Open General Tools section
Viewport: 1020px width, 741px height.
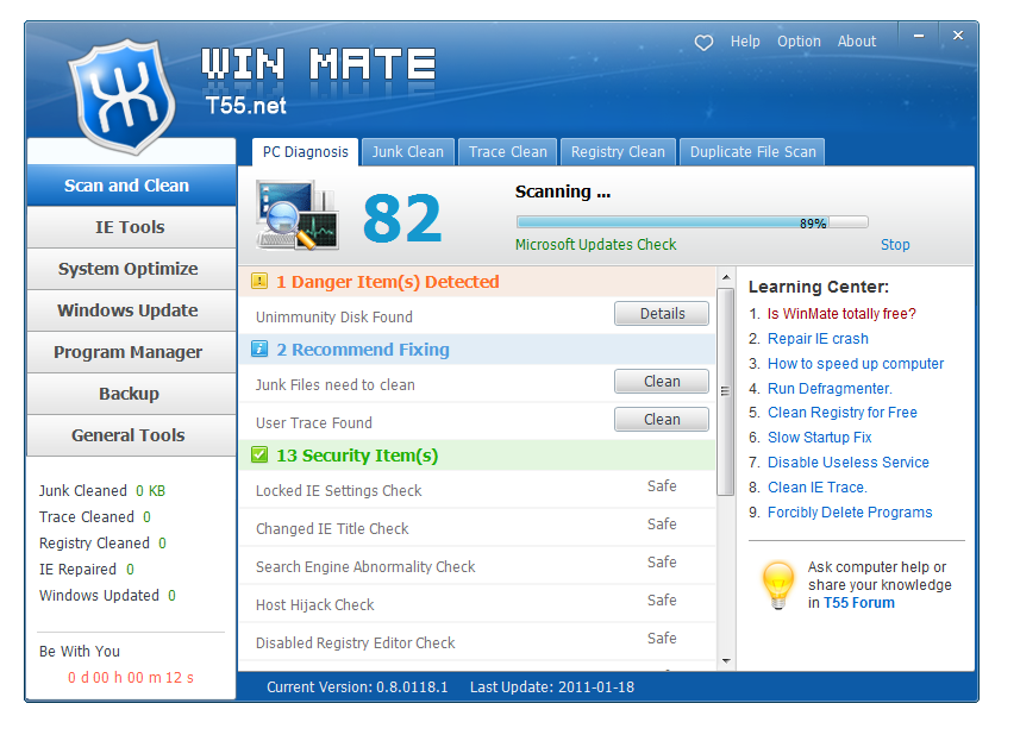pyautogui.click(x=131, y=435)
